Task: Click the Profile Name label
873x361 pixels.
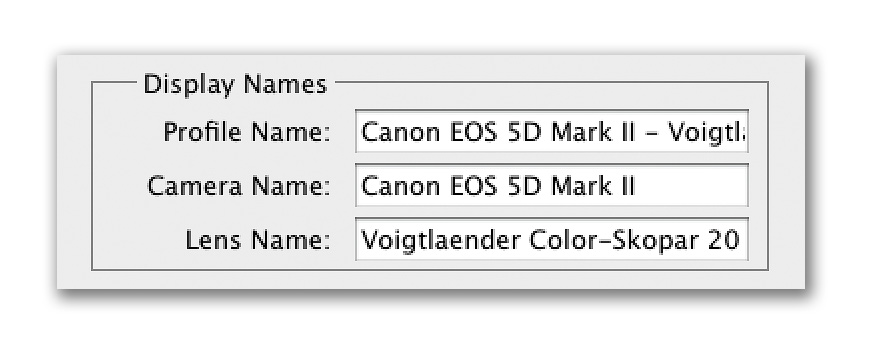Action: (246, 133)
